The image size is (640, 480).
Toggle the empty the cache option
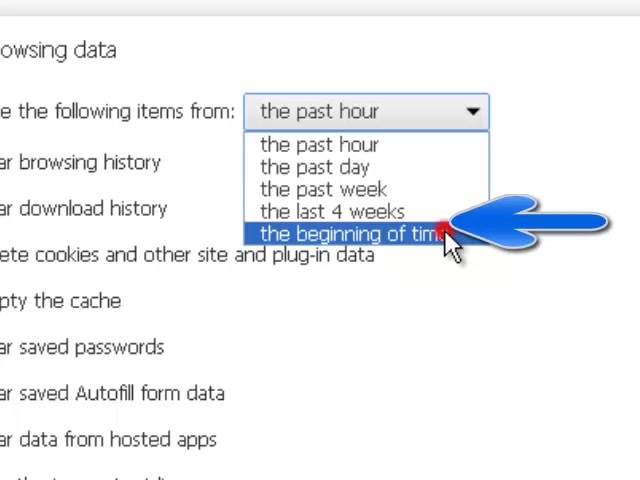tap(60, 302)
